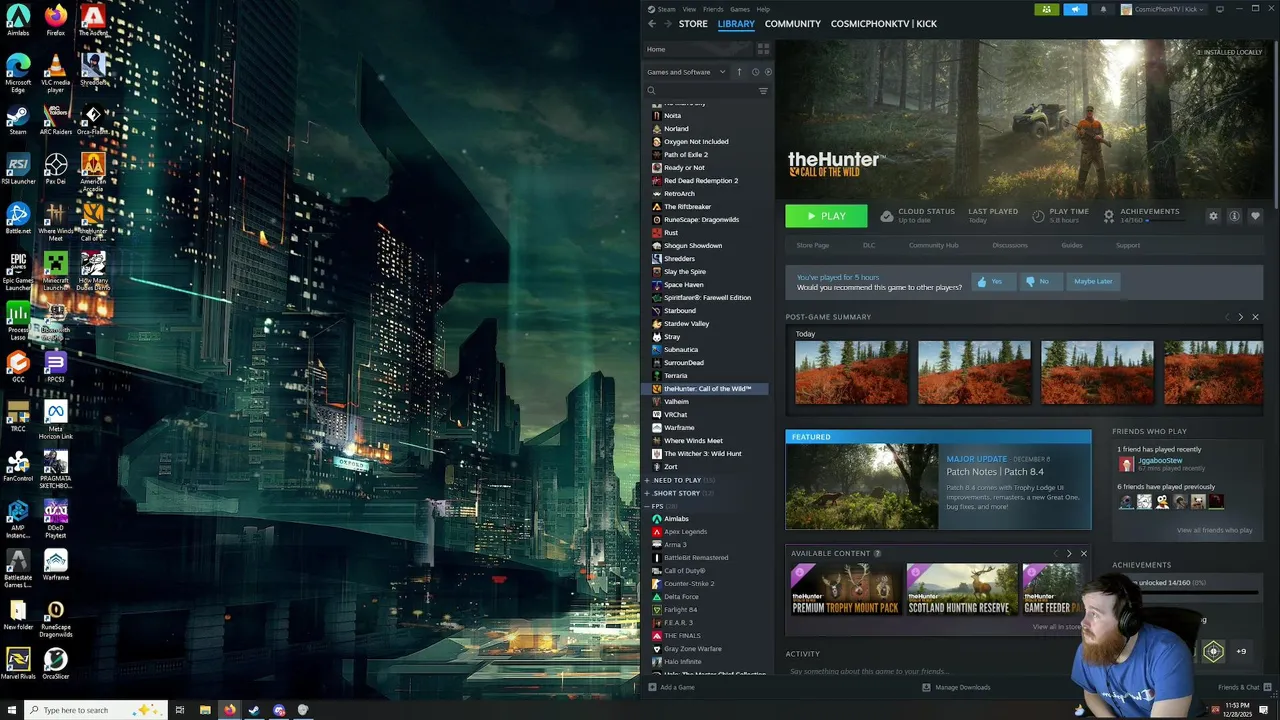Go to STORE tab
The height and width of the screenshot is (720, 1280).
tap(693, 23)
